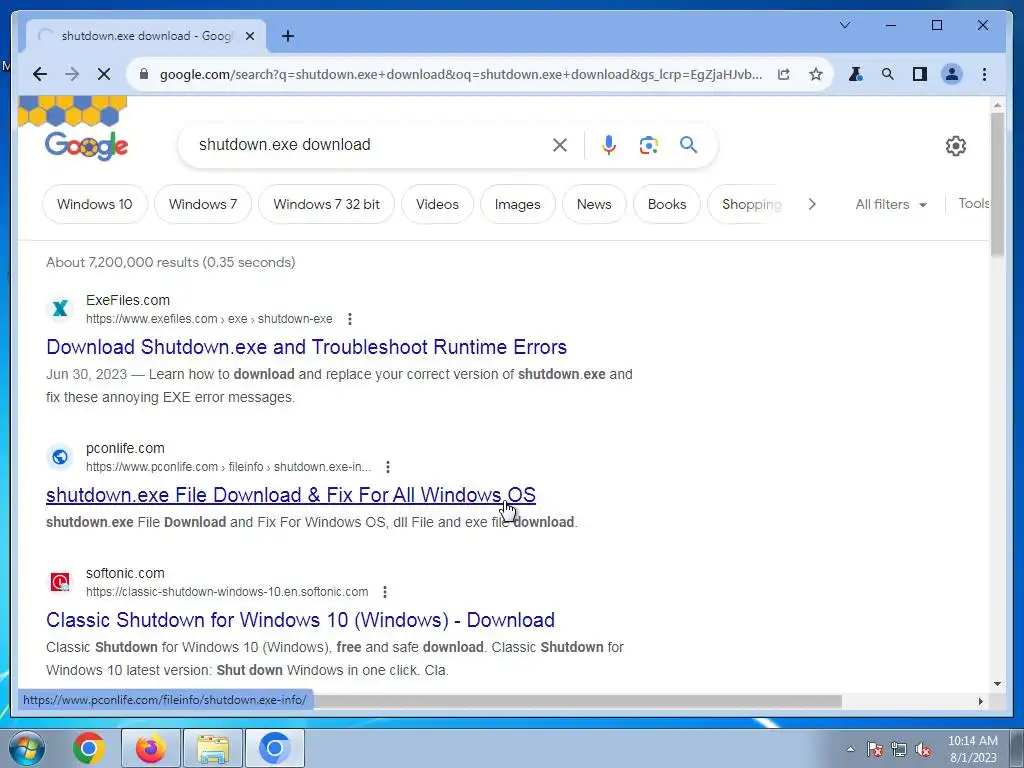
Task: Click scroll down arrow on scrollbar
Action: pyautogui.click(x=997, y=684)
